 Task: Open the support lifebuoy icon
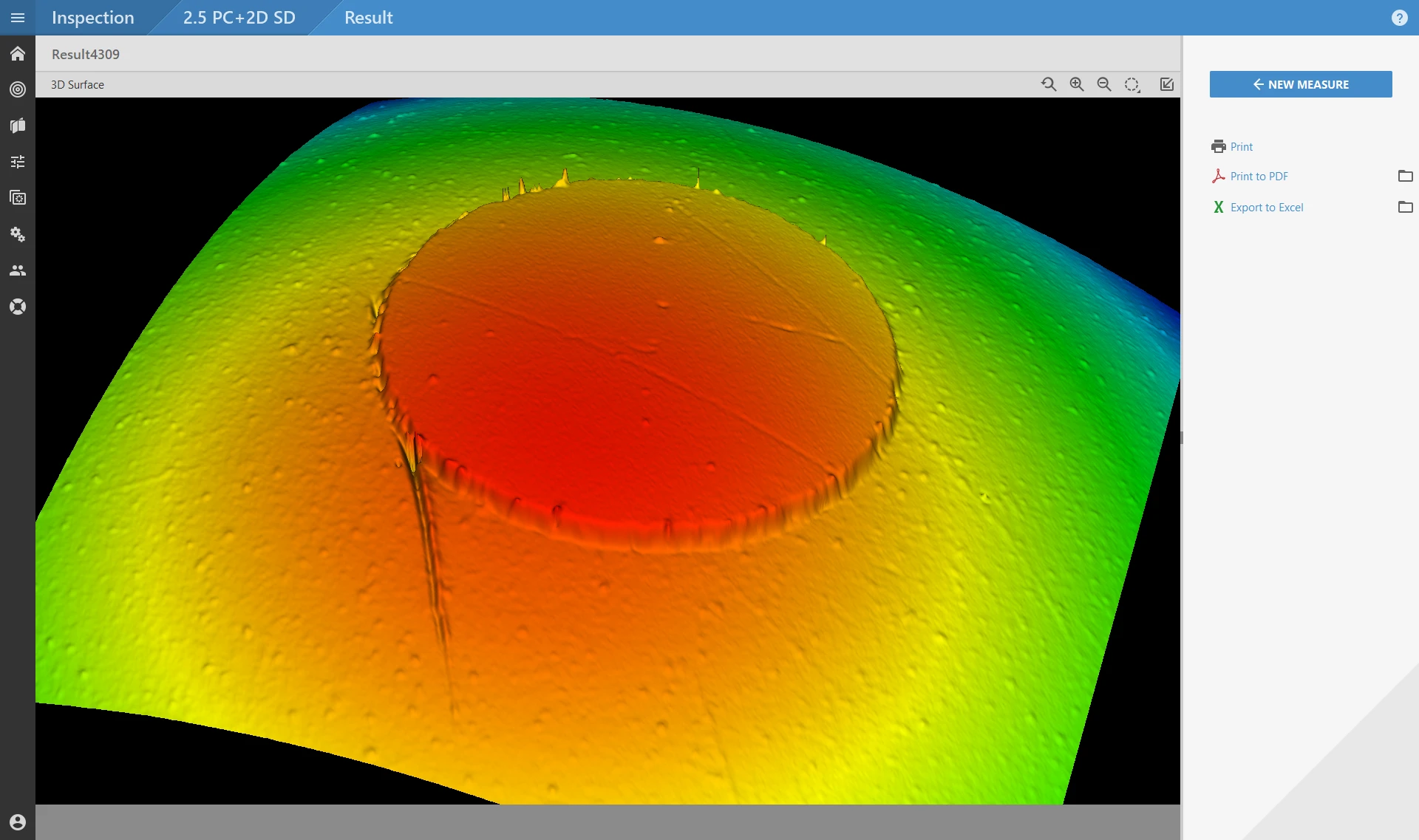[18, 306]
